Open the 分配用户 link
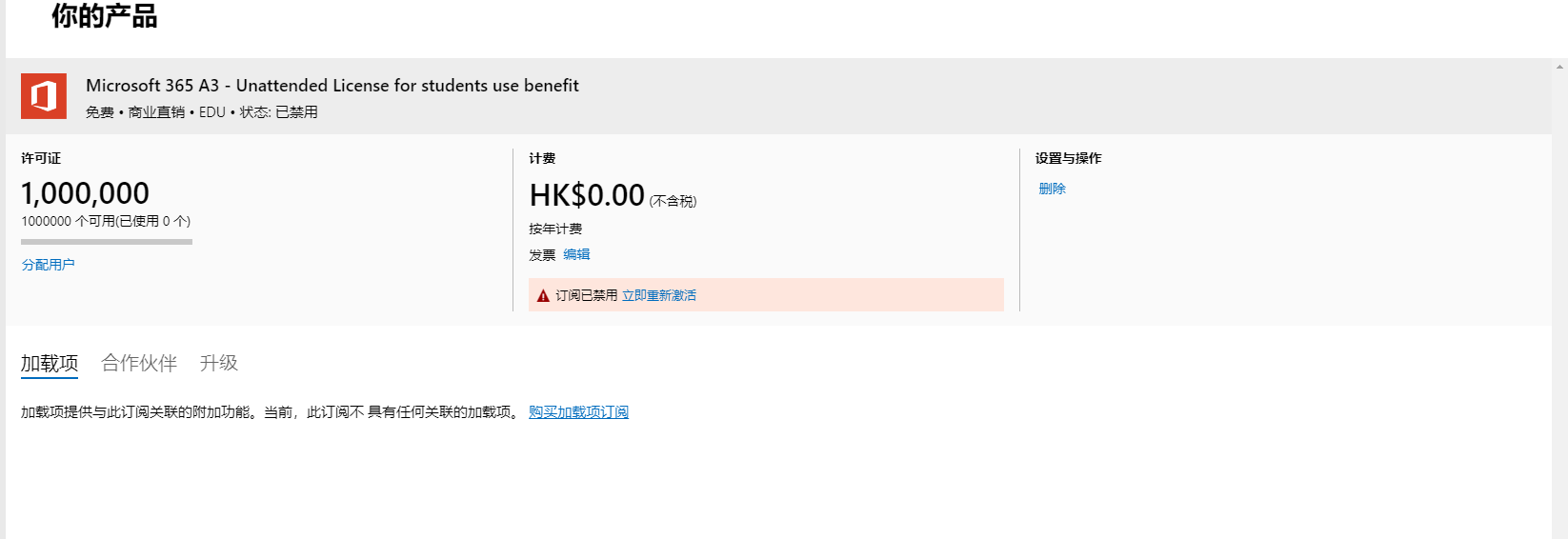 48,265
